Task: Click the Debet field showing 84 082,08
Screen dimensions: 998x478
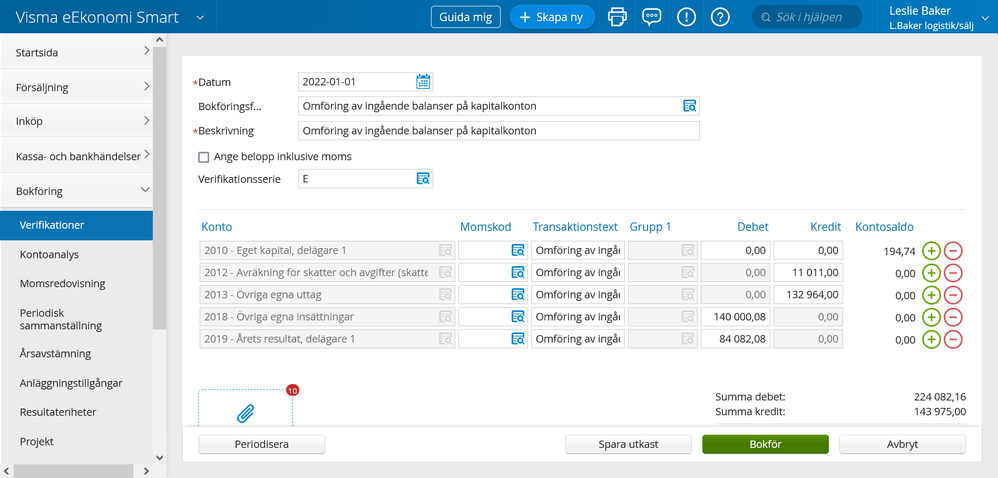Action: (x=735, y=339)
